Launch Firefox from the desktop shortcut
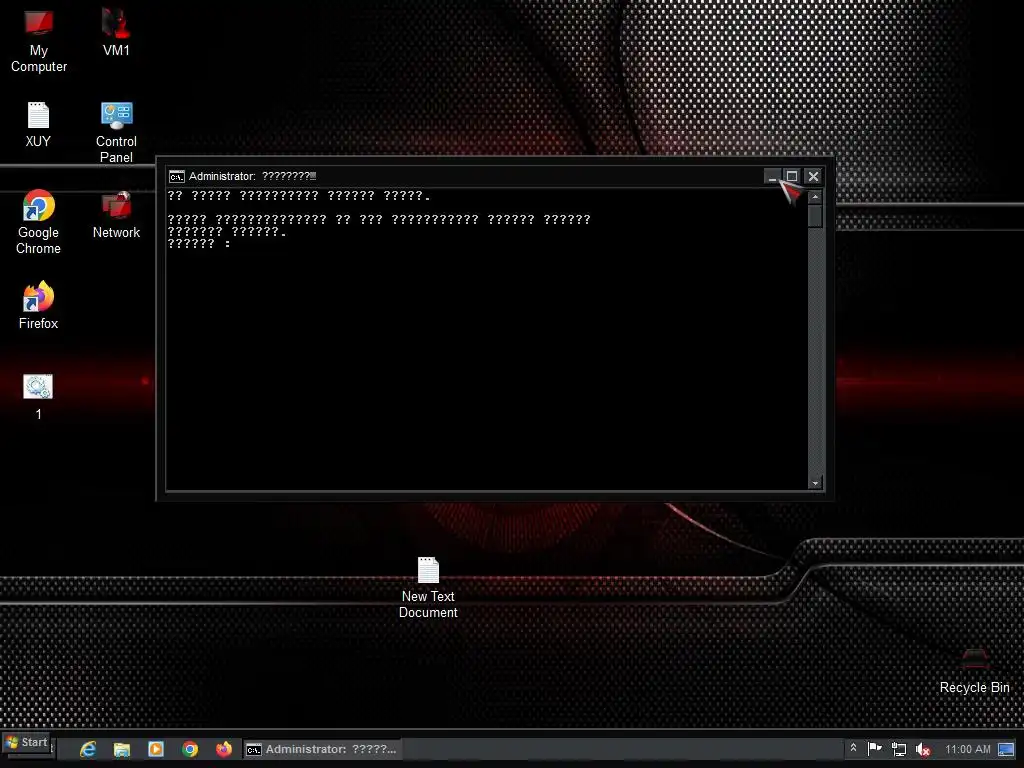1024x768 pixels. click(x=39, y=306)
